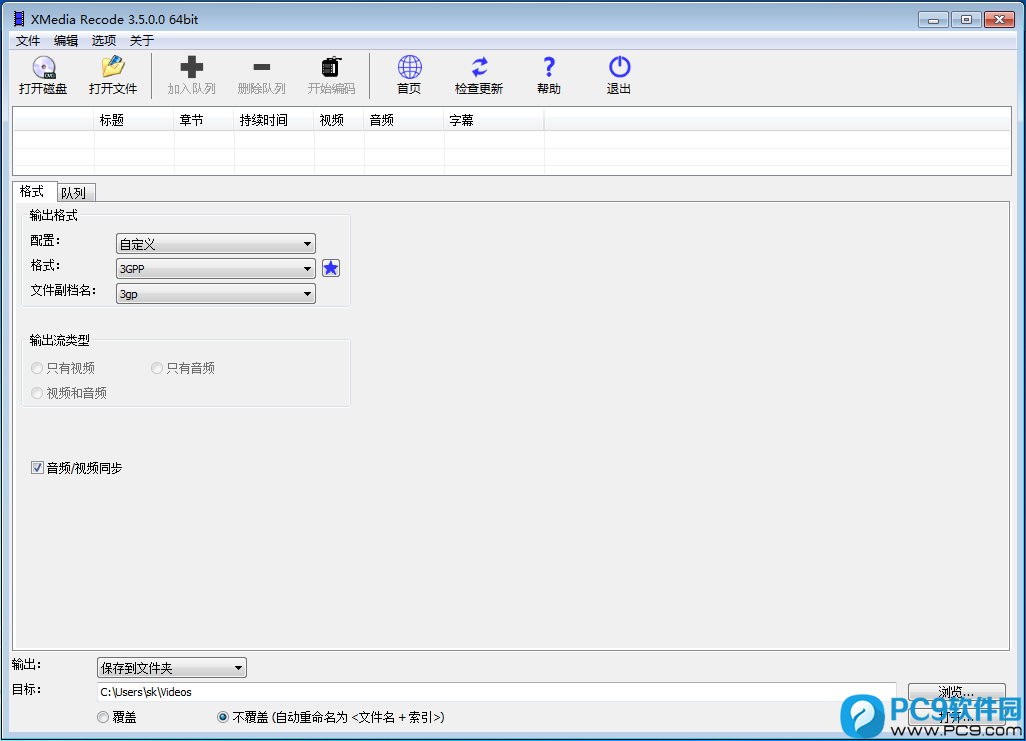Click the 视频 column header
The width and height of the screenshot is (1026, 741).
coord(339,120)
